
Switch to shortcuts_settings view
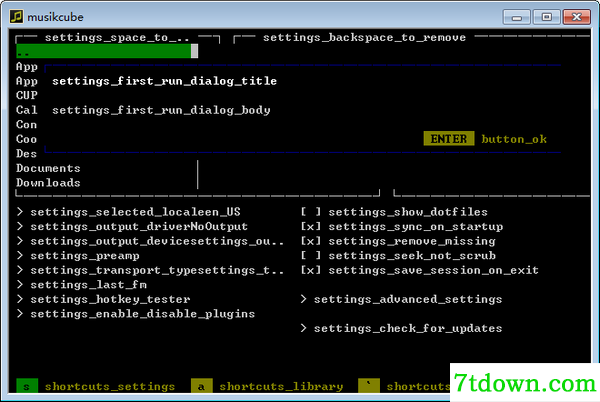click(x=110, y=386)
